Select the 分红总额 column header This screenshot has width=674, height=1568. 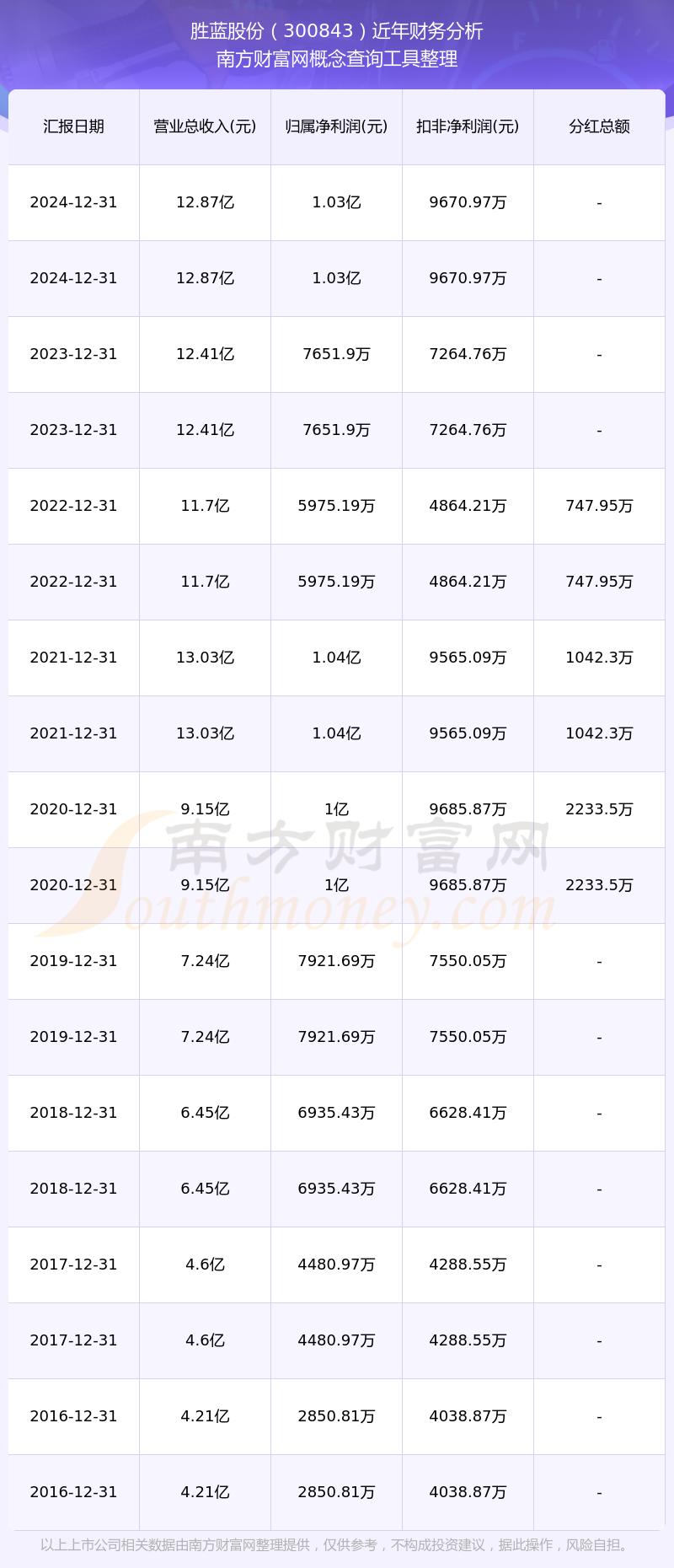(x=599, y=126)
